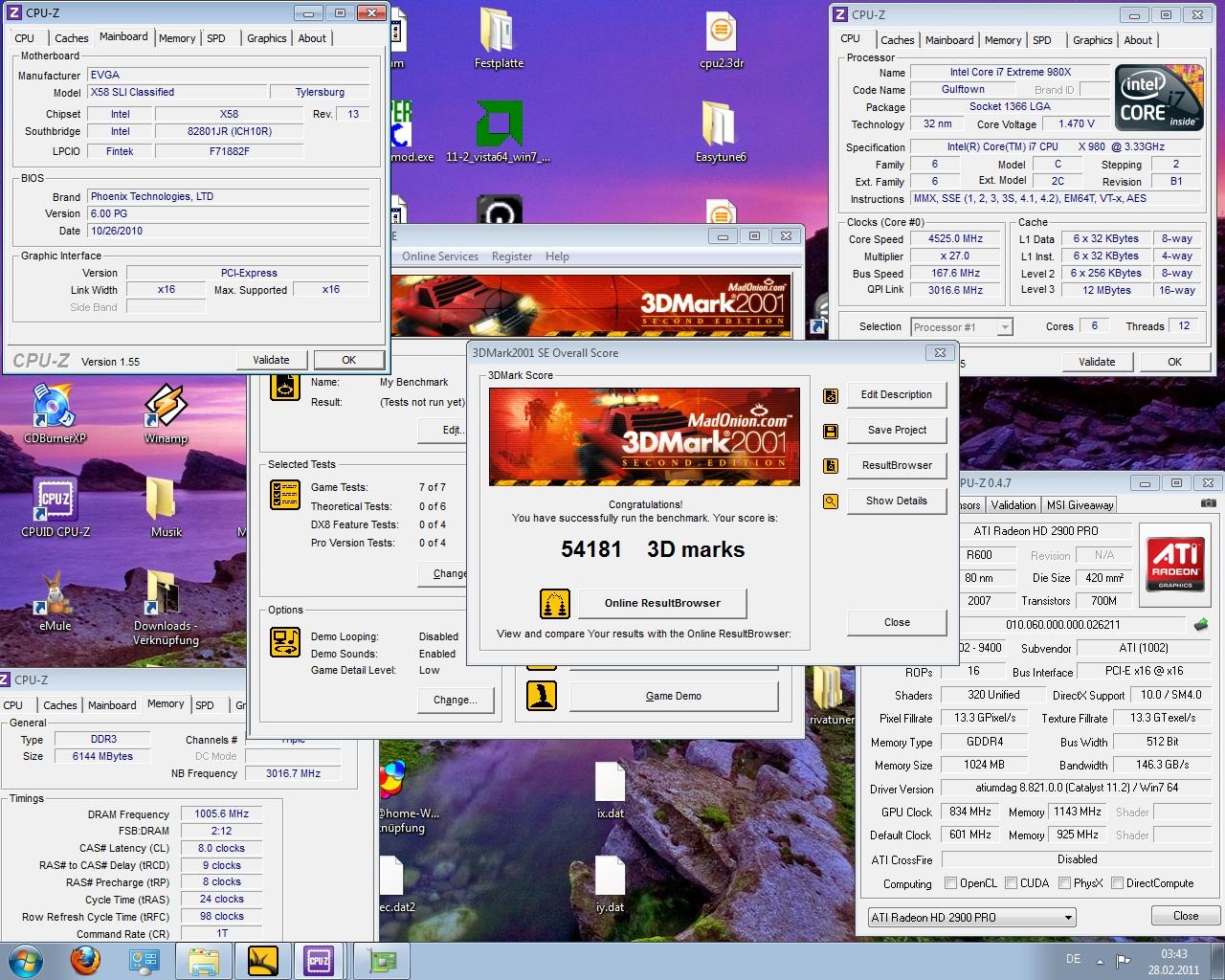This screenshot has height=980, width=1225.
Task: Click the ResultBrowser icon beside its button
Action: coord(830,466)
